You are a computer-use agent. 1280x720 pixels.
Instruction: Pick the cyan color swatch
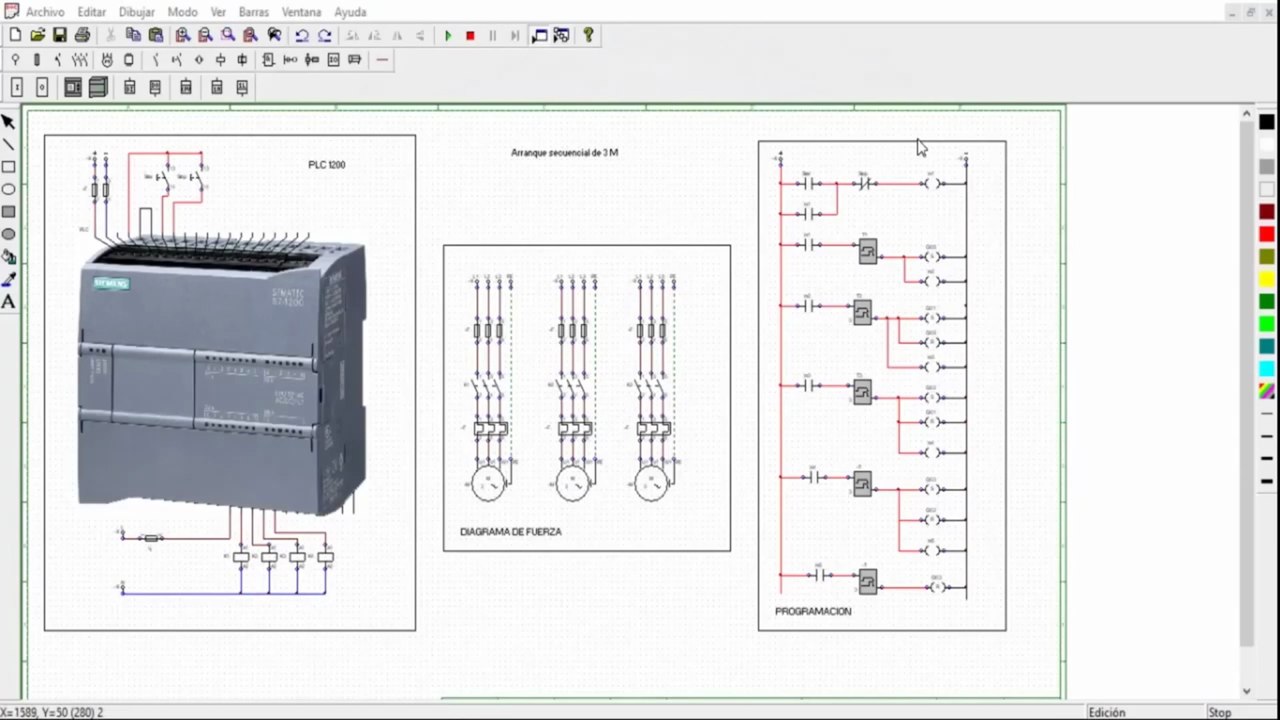tap(1267, 369)
